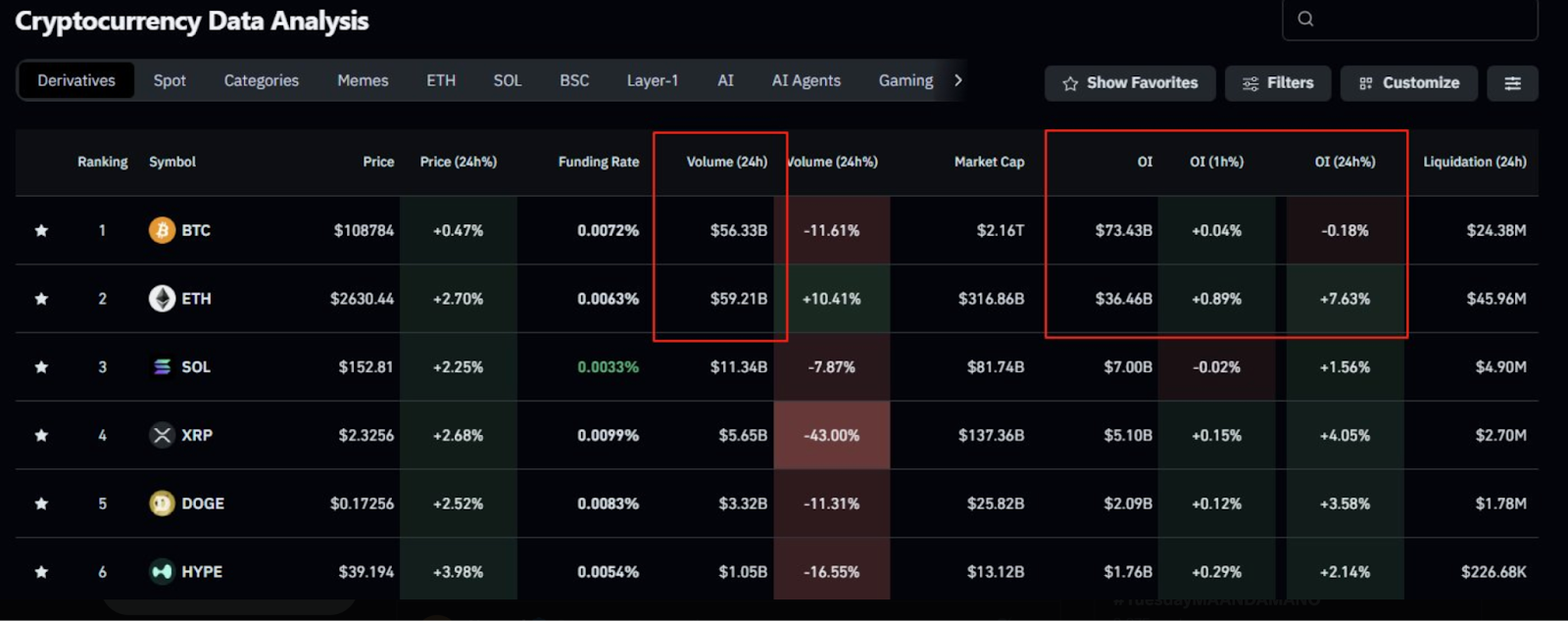Sort by Symbol column header
Screen dimensions: 1568x621
[x=172, y=162]
